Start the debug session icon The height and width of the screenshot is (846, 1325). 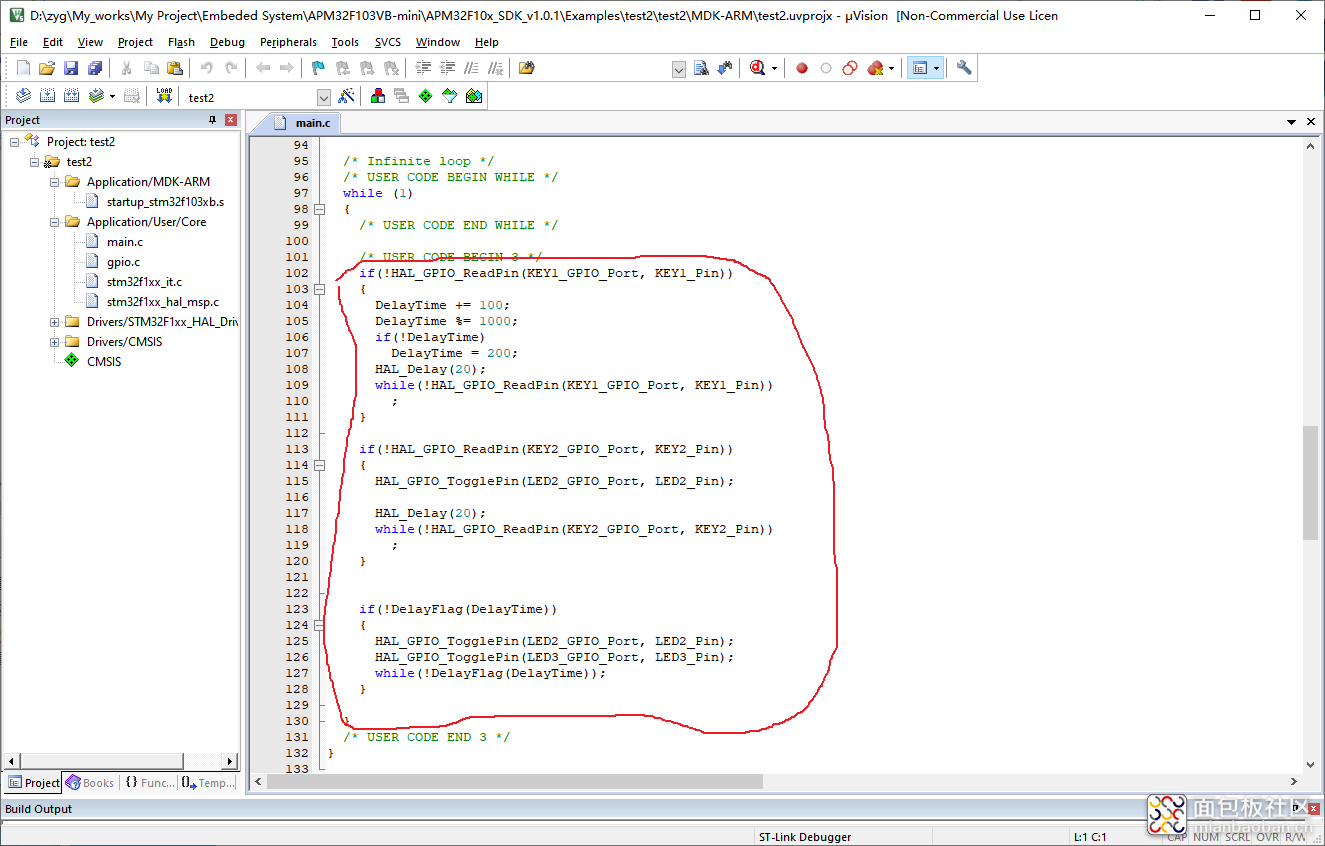[x=757, y=68]
